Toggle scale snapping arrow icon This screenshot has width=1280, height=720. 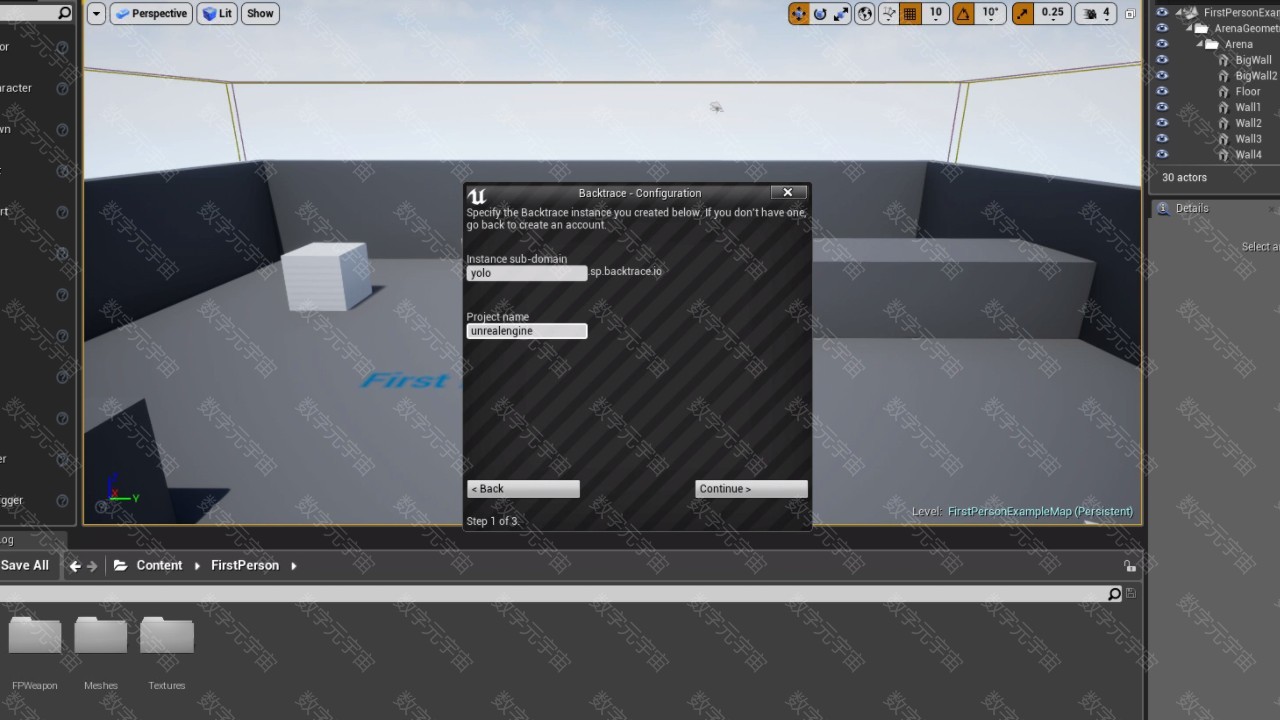pos(1022,13)
